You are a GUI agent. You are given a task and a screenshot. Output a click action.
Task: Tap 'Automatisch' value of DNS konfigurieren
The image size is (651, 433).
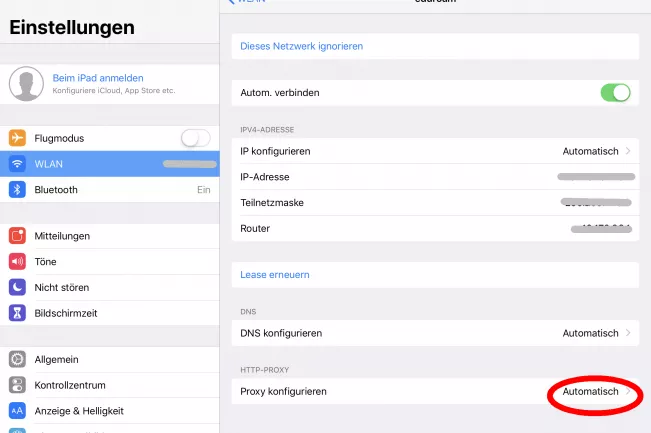(590, 333)
